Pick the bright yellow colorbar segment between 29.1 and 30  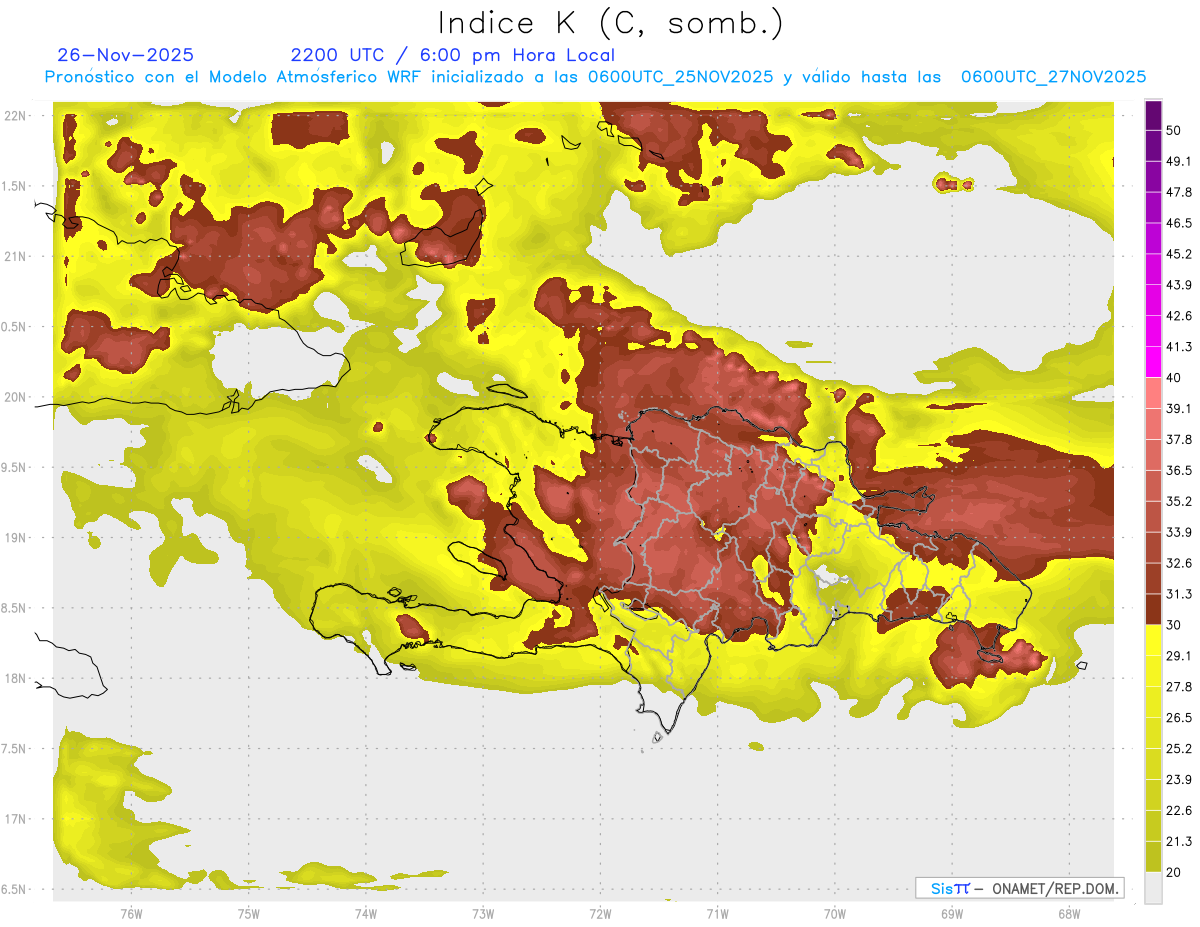coord(1153,640)
